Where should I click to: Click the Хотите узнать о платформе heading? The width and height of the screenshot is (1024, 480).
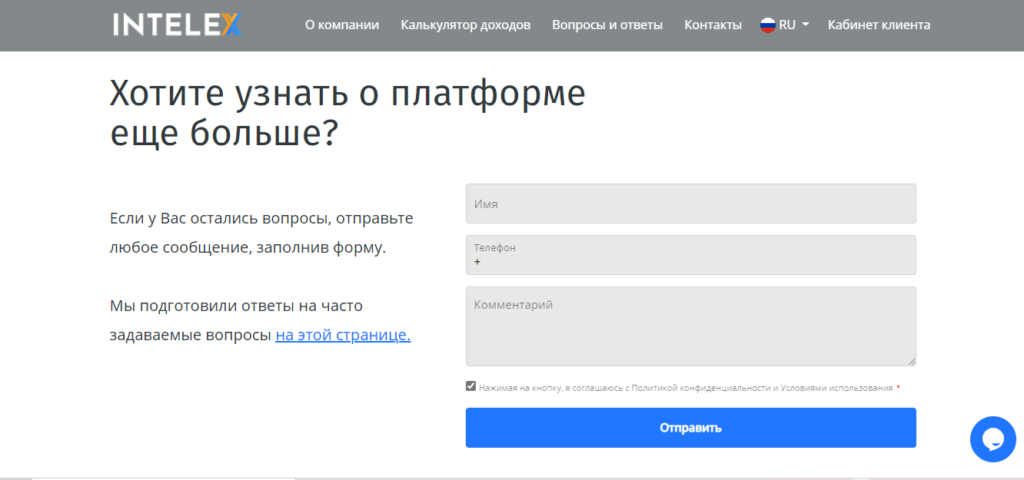[347, 113]
